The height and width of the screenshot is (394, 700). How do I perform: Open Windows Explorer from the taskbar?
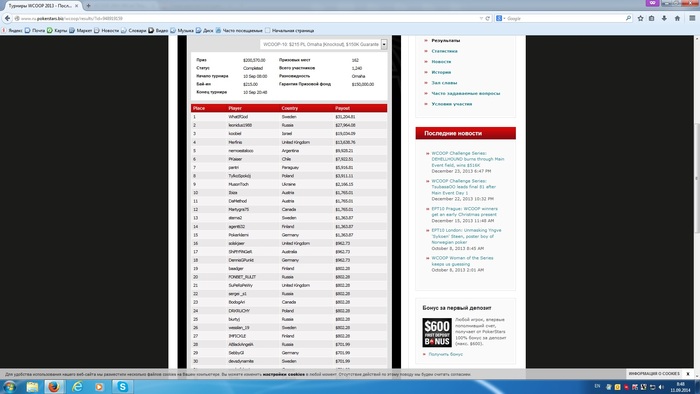click(32, 386)
